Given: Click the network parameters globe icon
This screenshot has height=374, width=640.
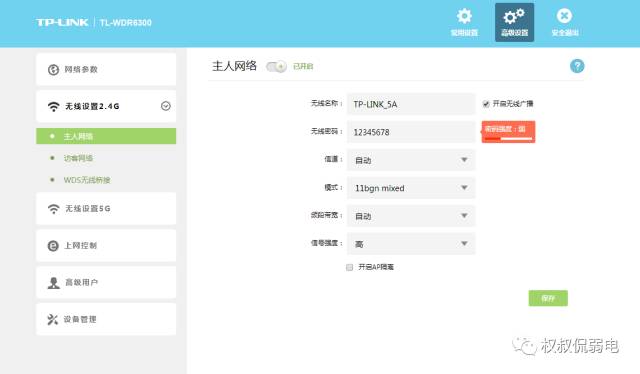Looking at the screenshot, I should point(53,69).
